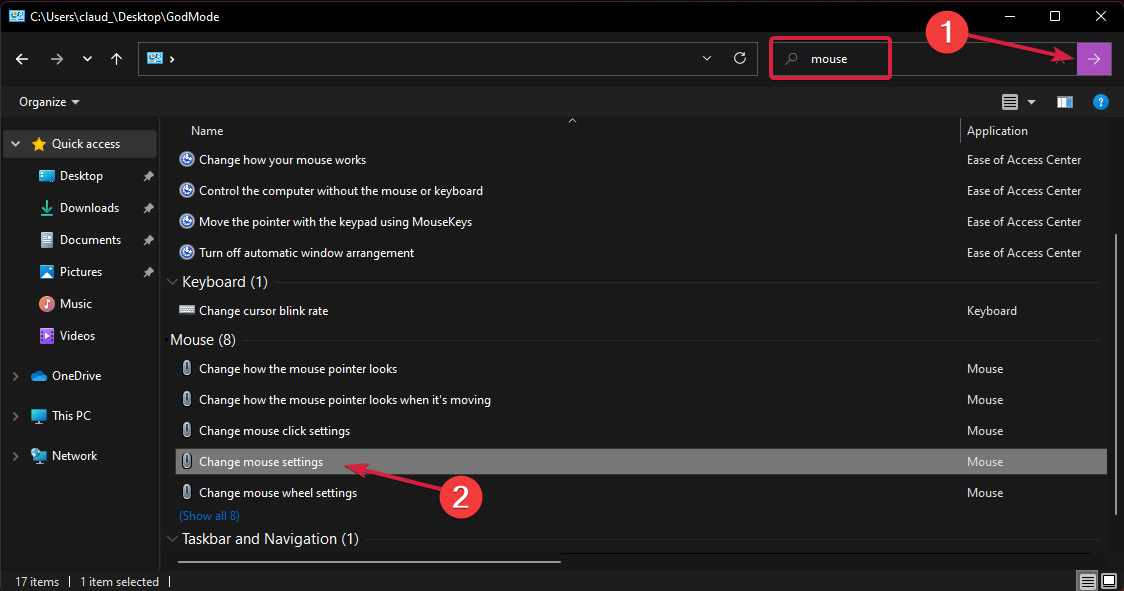The height and width of the screenshot is (591, 1124).
Task: Go back with the Back arrow
Action: click(22, 59)
